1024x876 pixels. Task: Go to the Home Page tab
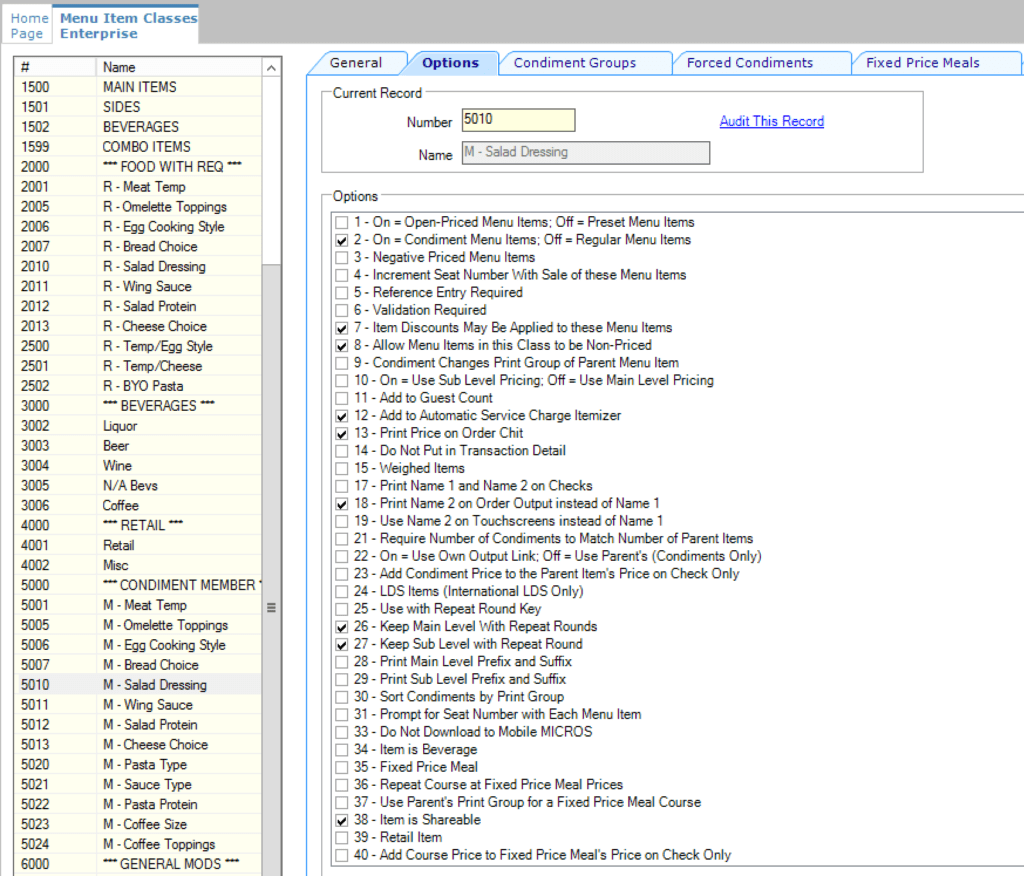[x=29, y=25]
